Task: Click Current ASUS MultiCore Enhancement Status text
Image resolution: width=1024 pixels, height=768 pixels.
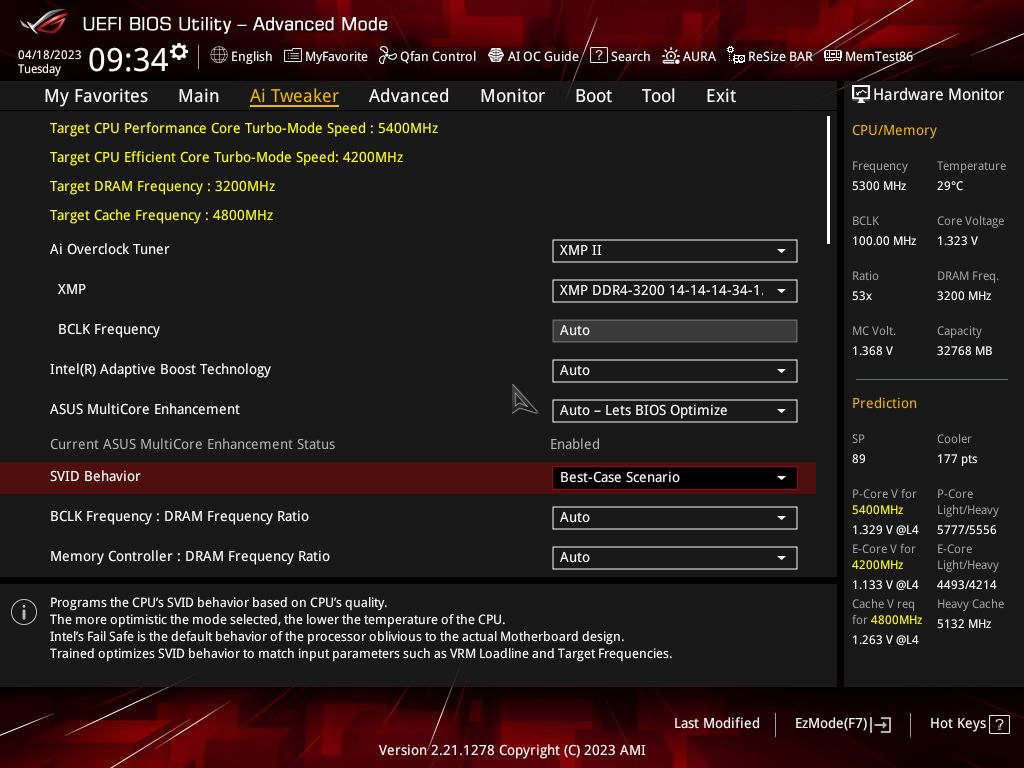Action: 192,445
